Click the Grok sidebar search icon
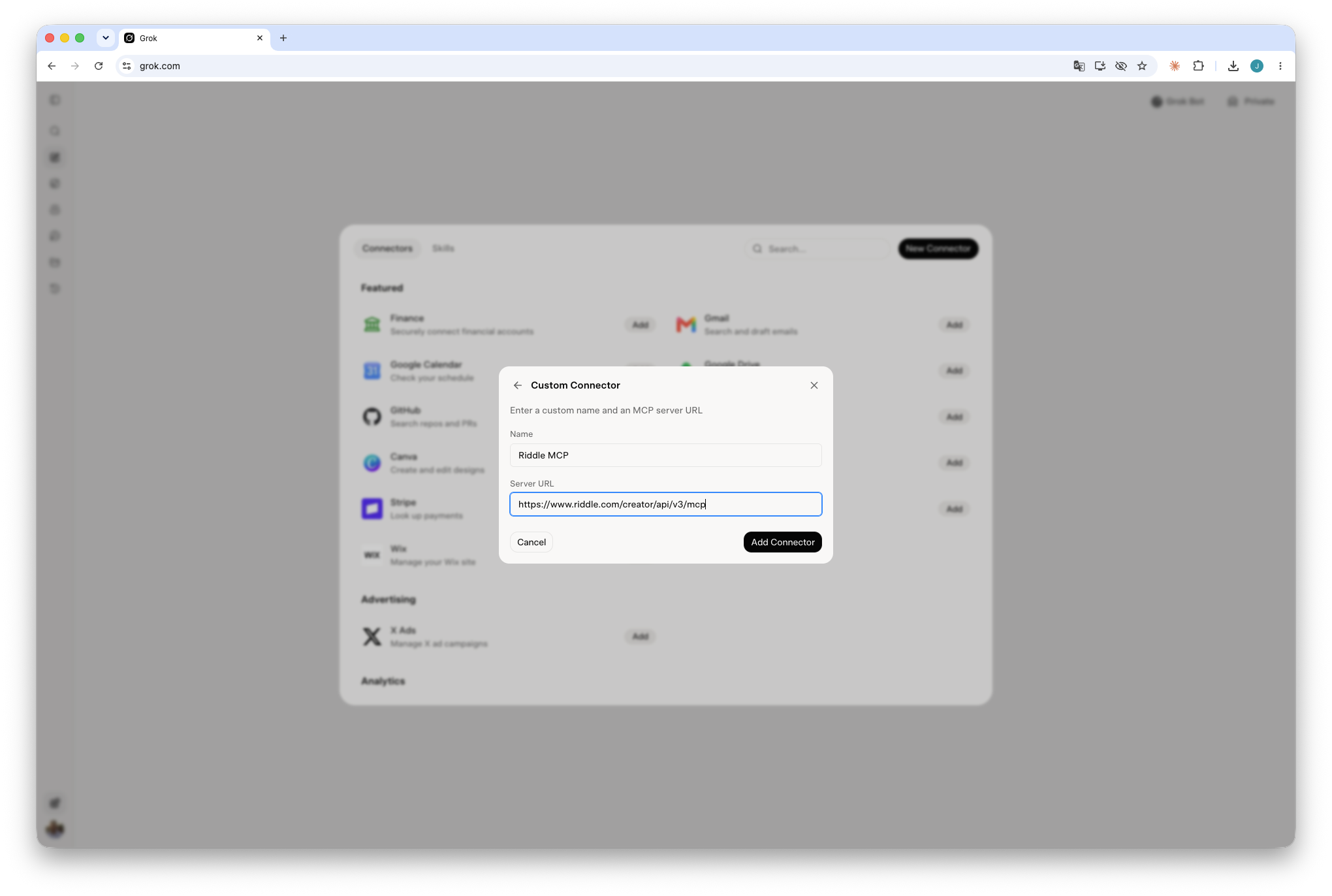1332x896 pixels. (x=55, y=131)
